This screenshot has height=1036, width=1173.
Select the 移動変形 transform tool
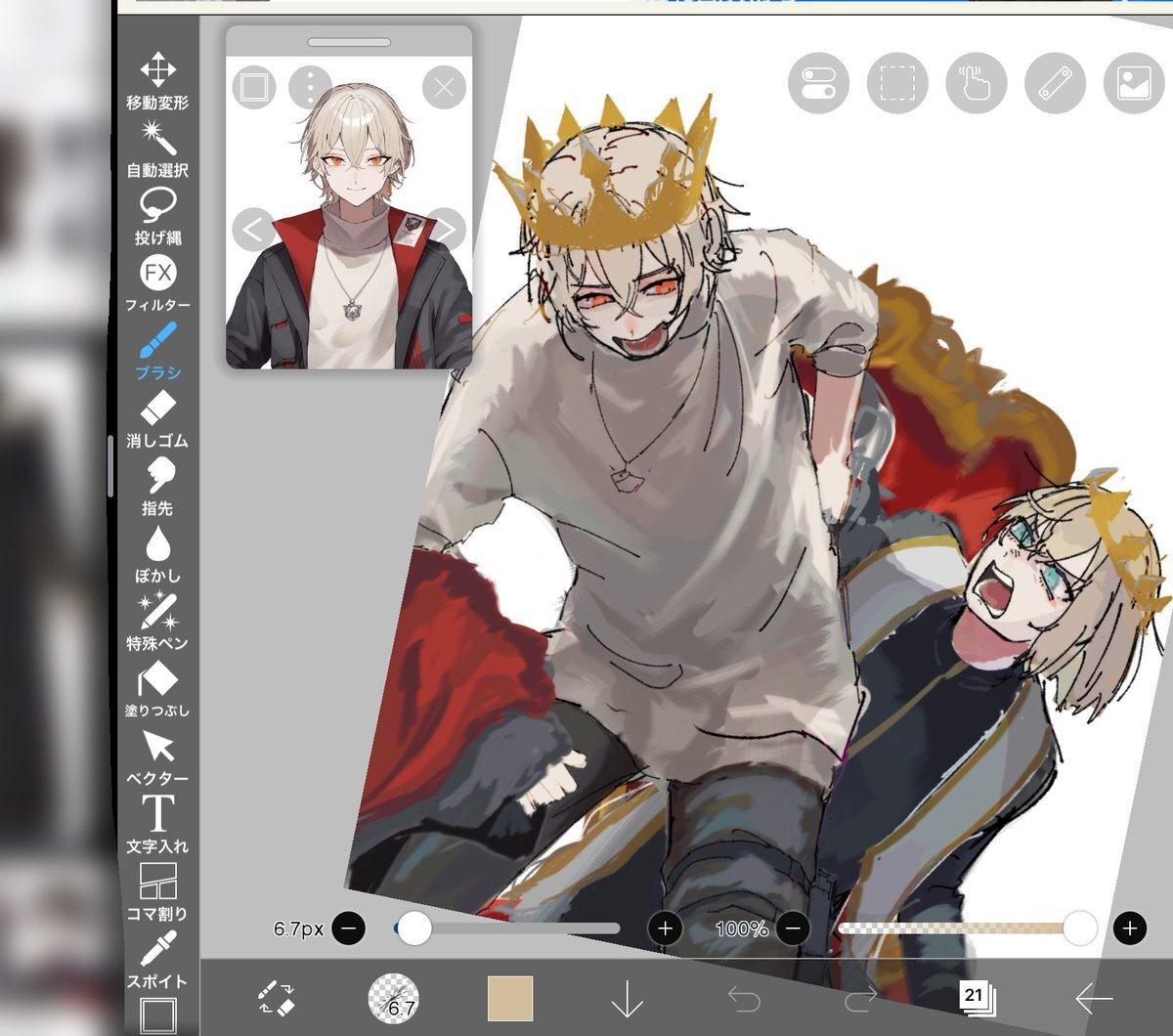(157, 82)
